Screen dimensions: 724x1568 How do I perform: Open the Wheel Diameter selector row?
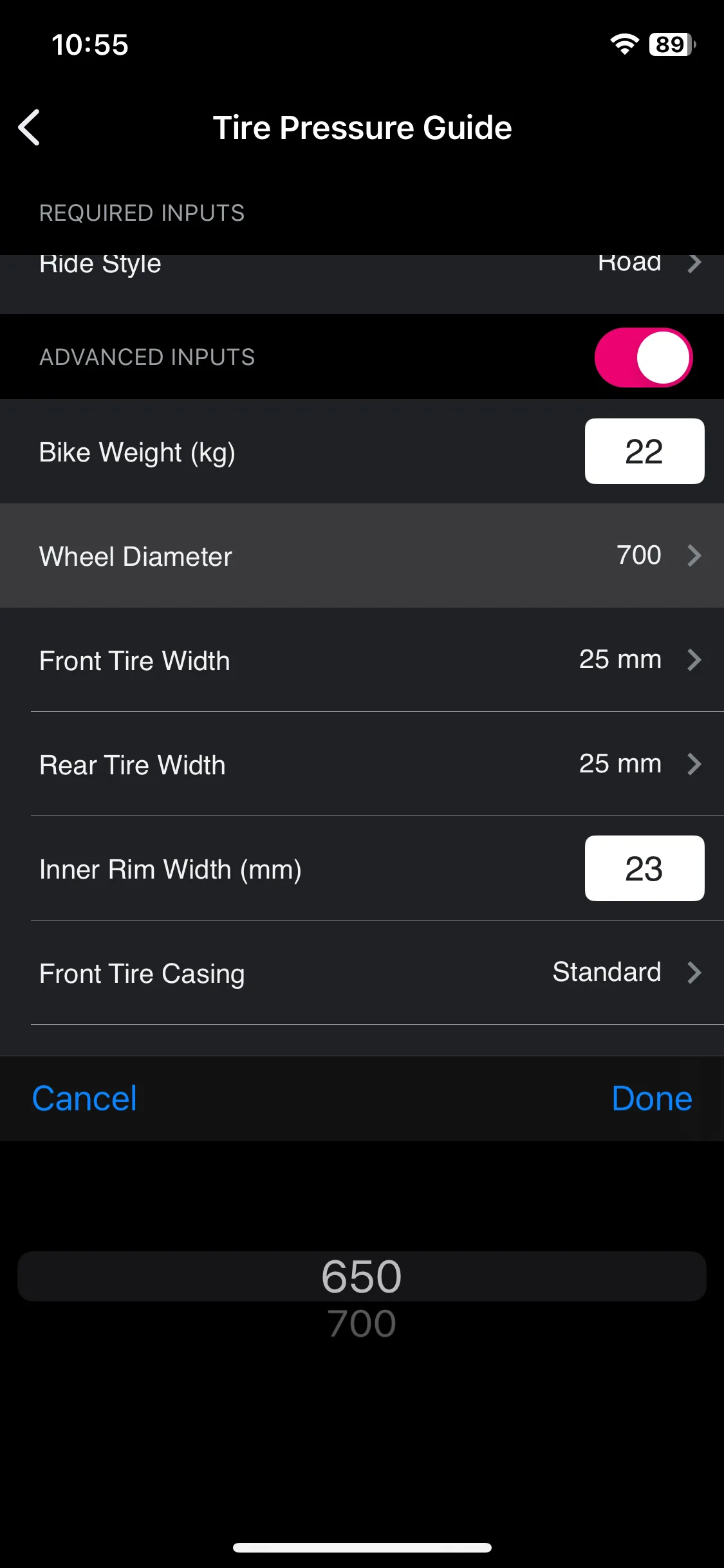coord(362,555)
